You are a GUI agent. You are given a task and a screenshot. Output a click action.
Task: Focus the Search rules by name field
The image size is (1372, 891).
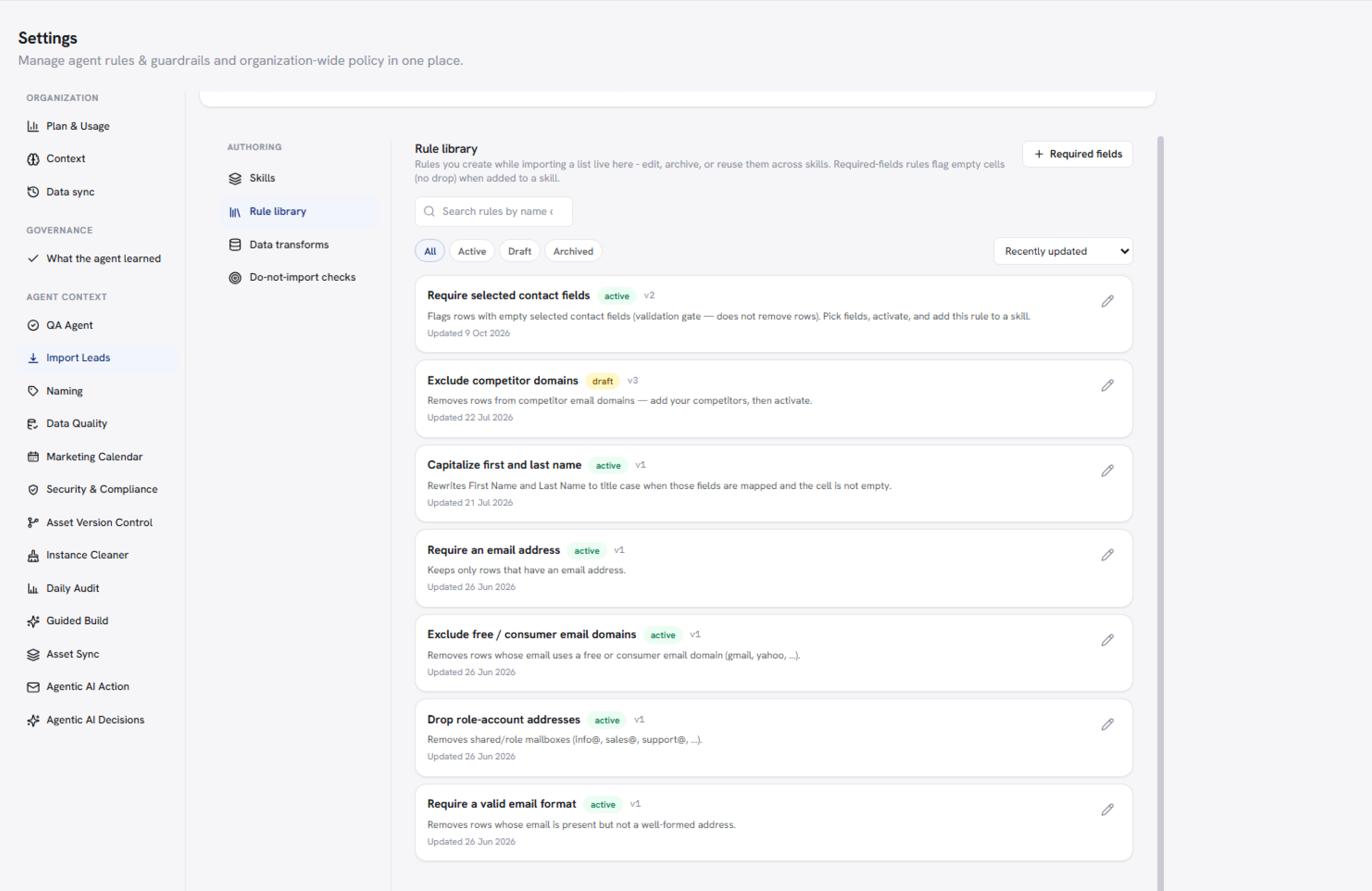pyautogui.click(x=493, y=212)
